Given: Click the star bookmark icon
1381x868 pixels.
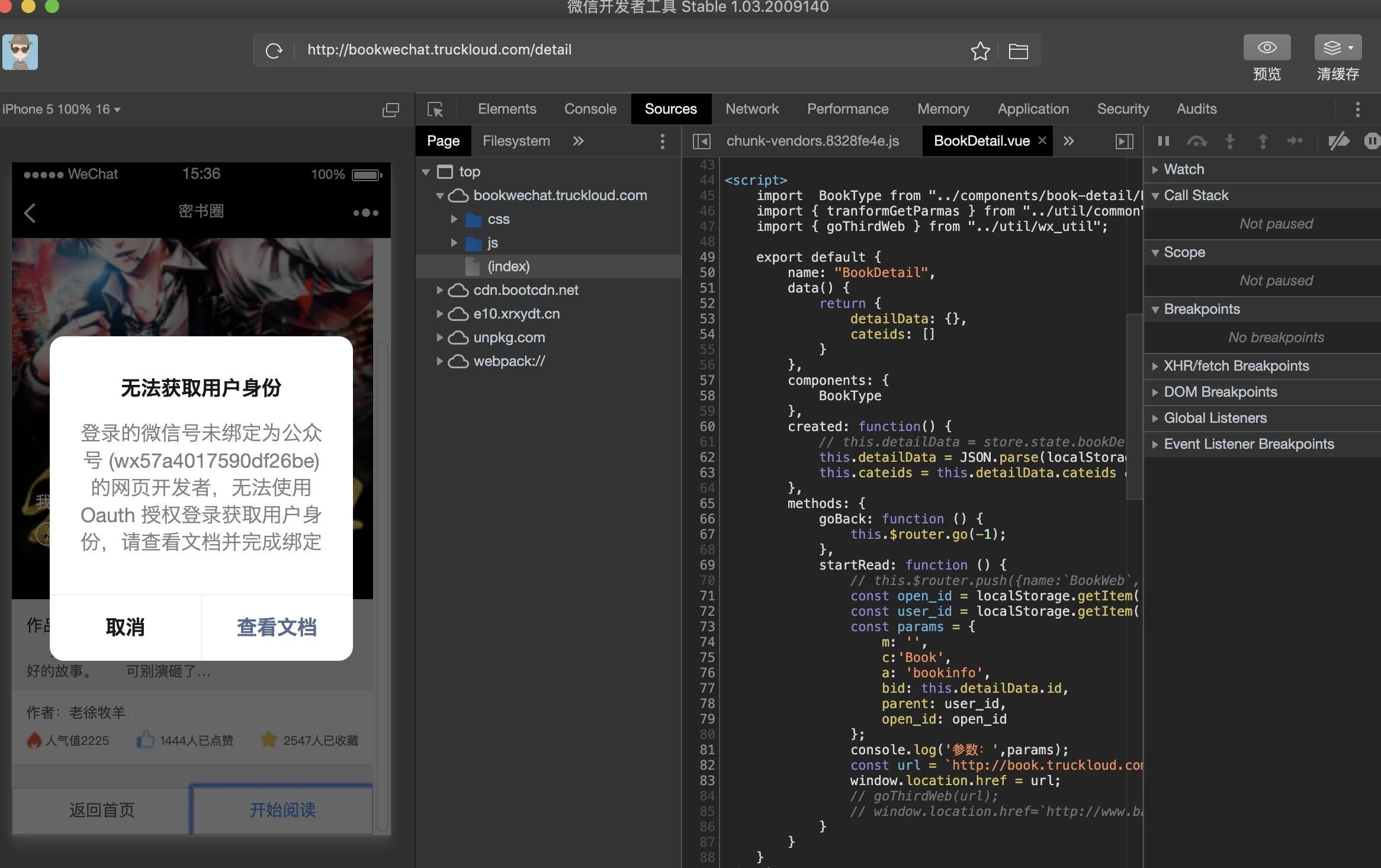Looking at the screenshot, I should (980, 51).
